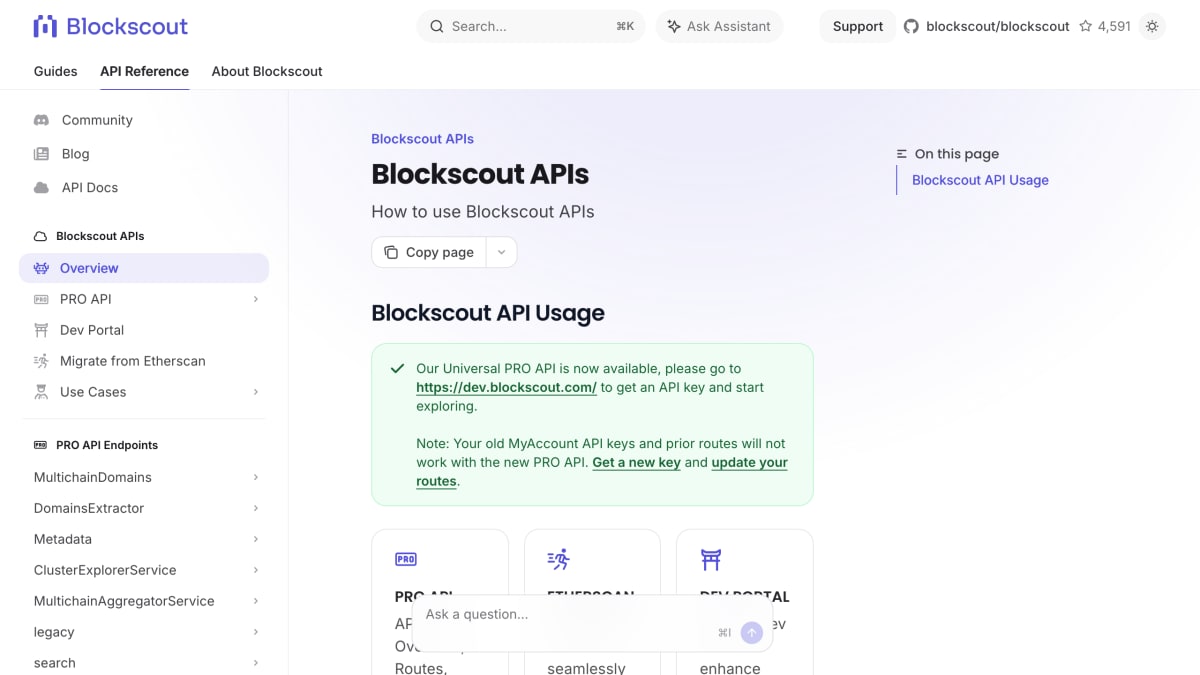
Task: Click the GitHub icon beside blockscout/blockscout
Action: [x=911, y=26]
